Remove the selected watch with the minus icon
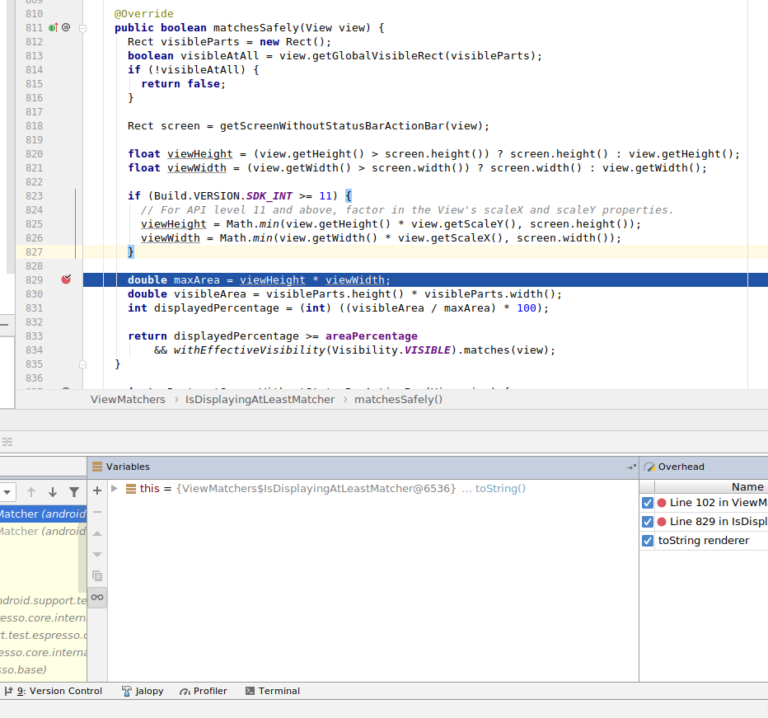 tap(97, 512)
